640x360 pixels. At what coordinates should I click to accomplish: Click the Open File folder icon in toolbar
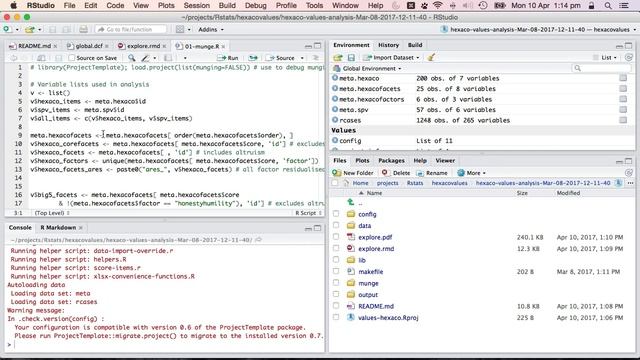(29, 29)
